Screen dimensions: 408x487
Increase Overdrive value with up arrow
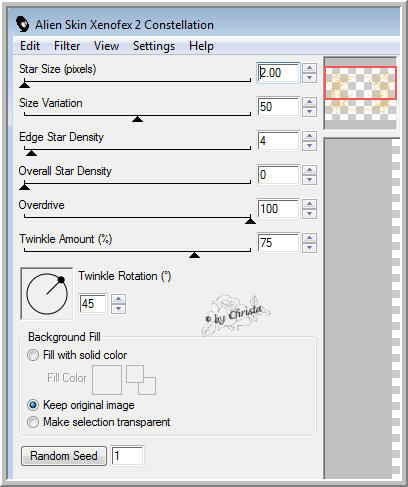(310, 204)
